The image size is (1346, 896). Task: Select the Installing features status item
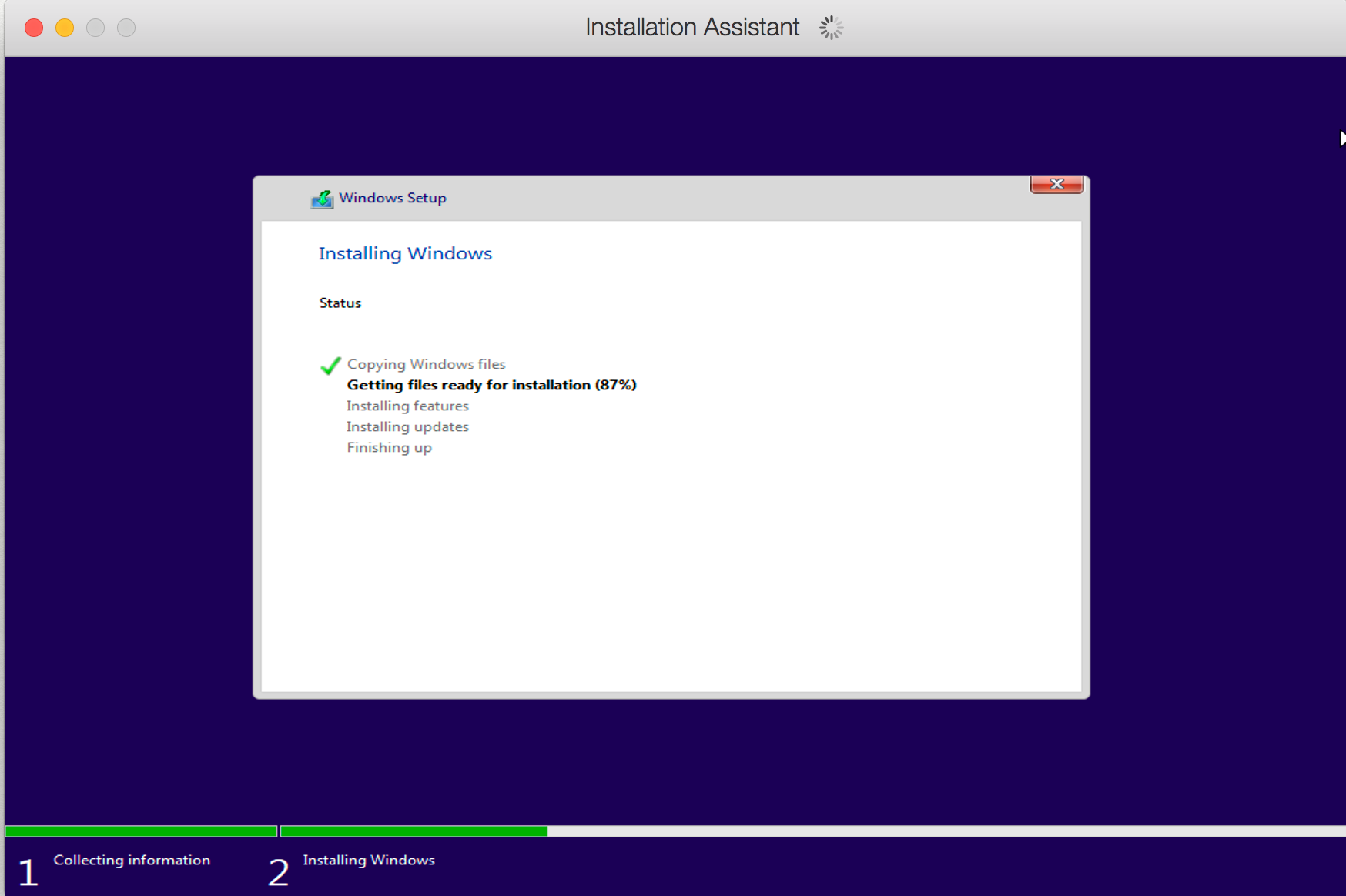click(x=407, y=406)
